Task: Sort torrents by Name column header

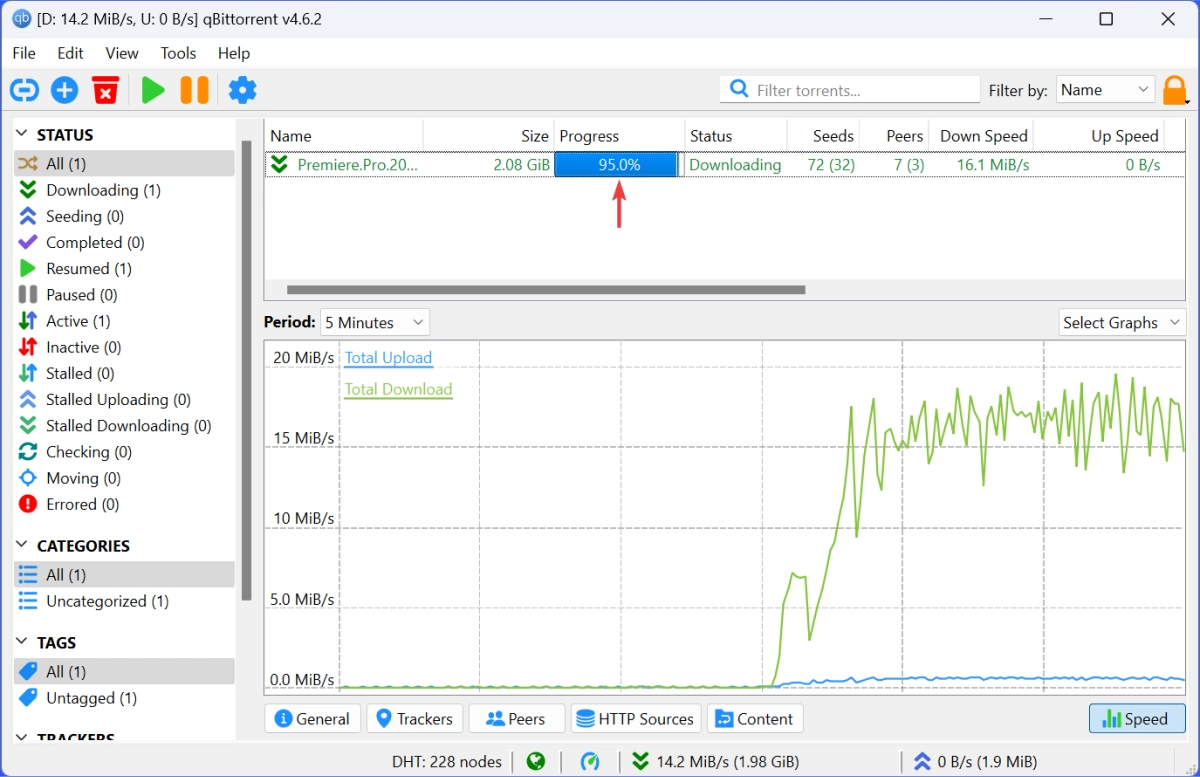Action: (344, 136)
